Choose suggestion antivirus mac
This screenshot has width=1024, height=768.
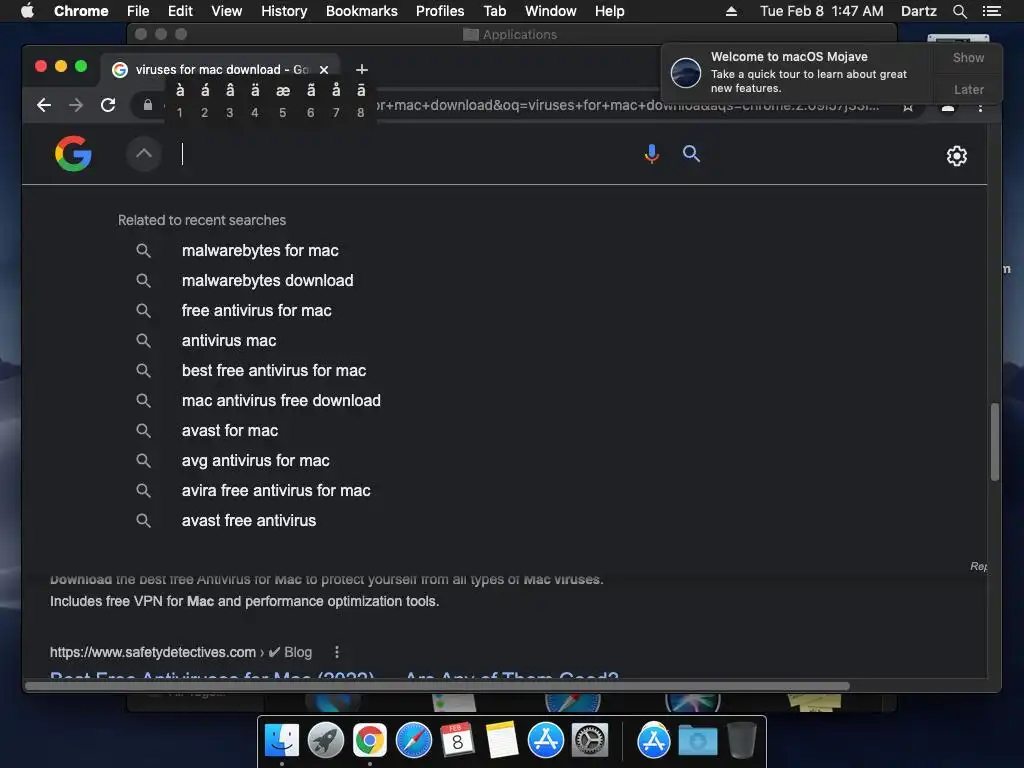pos(229,341)
